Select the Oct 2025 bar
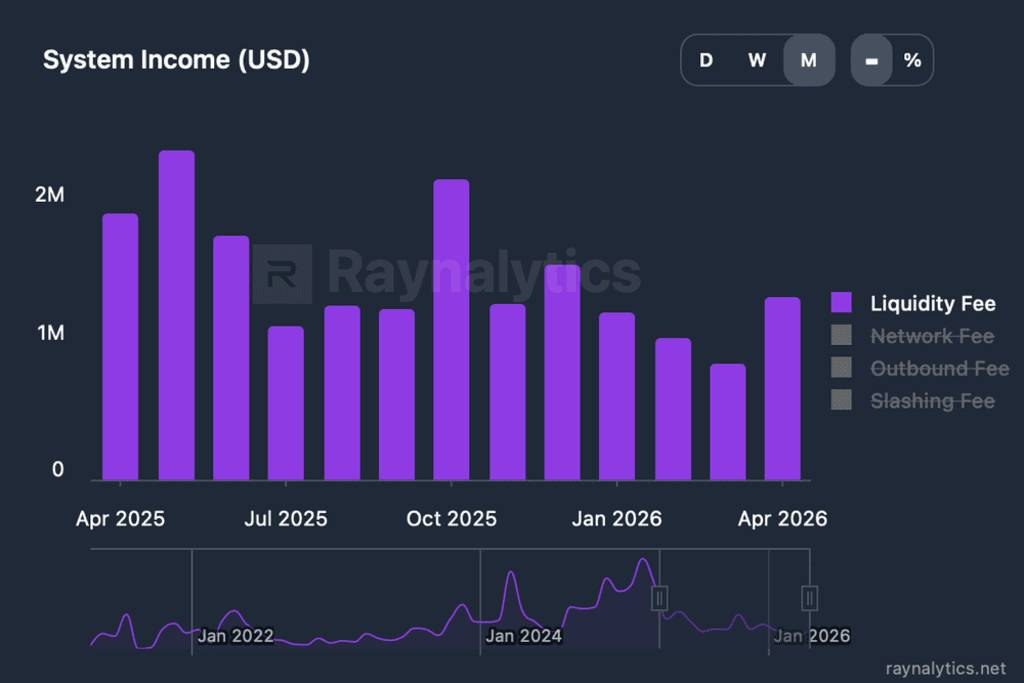Viewport: 1024px width, 683px height. pyautogui.click(x=451, y=330)
